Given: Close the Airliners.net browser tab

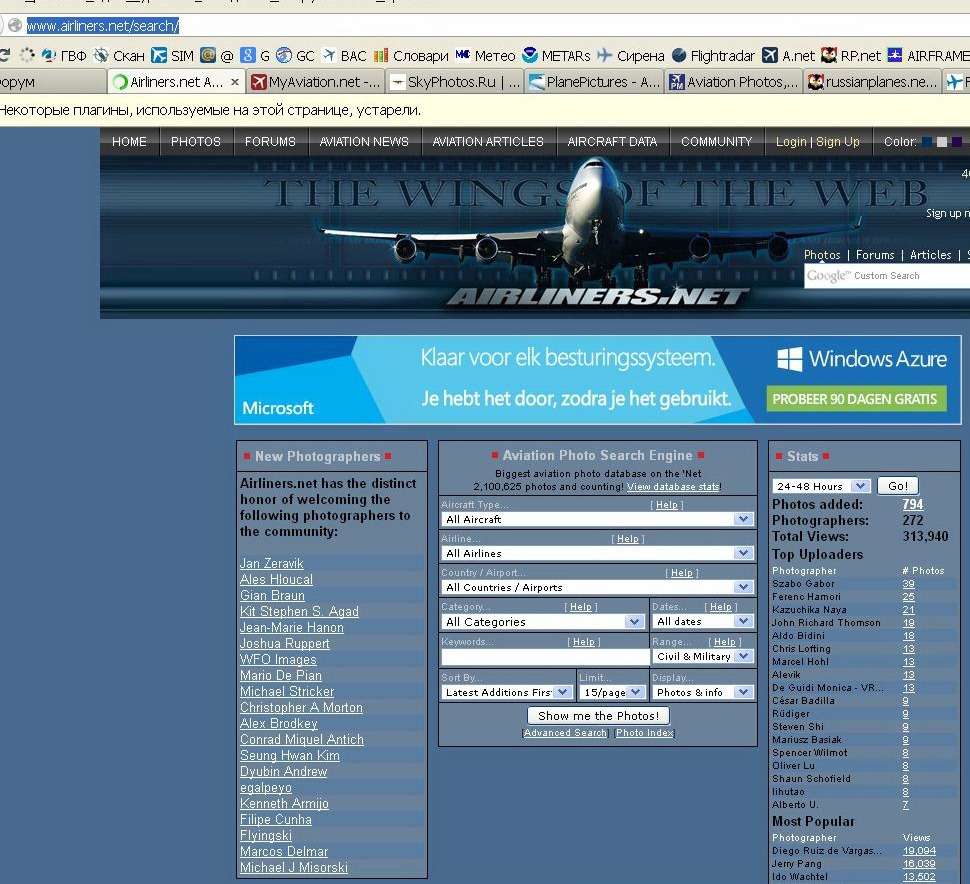Looking at the screenshot, I should (234, 82).
